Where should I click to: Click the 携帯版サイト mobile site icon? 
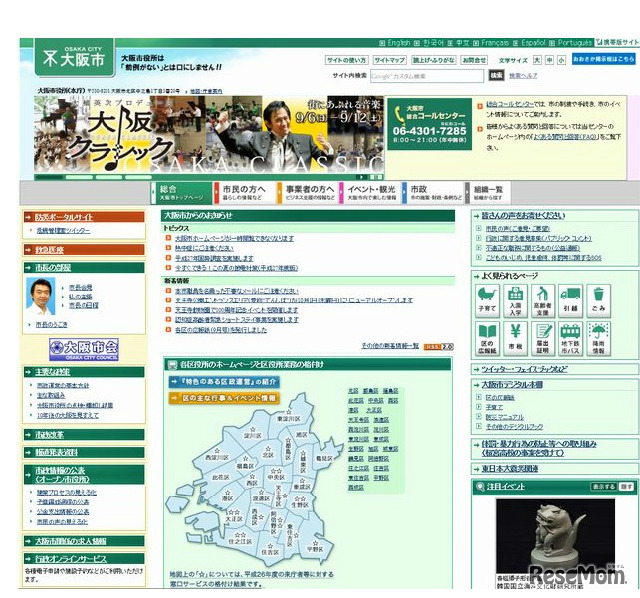pos(618,42)
